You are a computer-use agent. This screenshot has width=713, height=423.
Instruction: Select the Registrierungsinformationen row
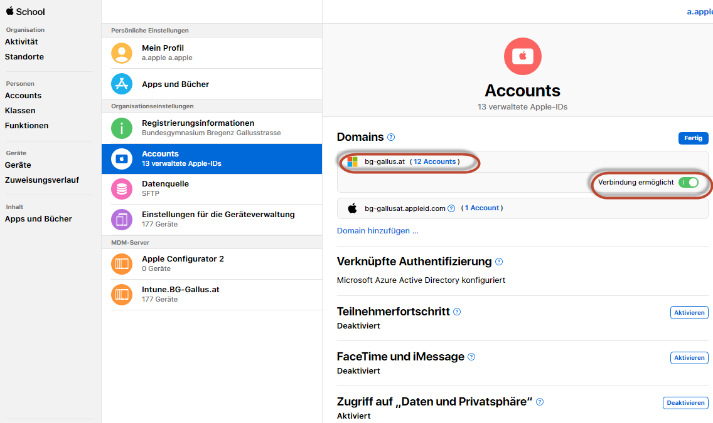click(212, 128)
